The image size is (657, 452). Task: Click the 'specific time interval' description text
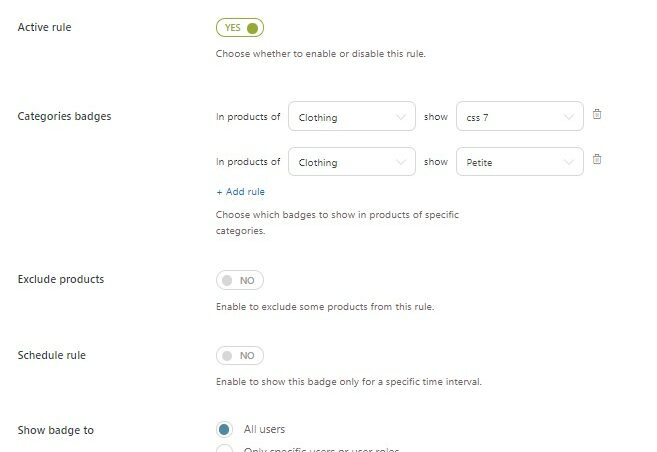349,382
